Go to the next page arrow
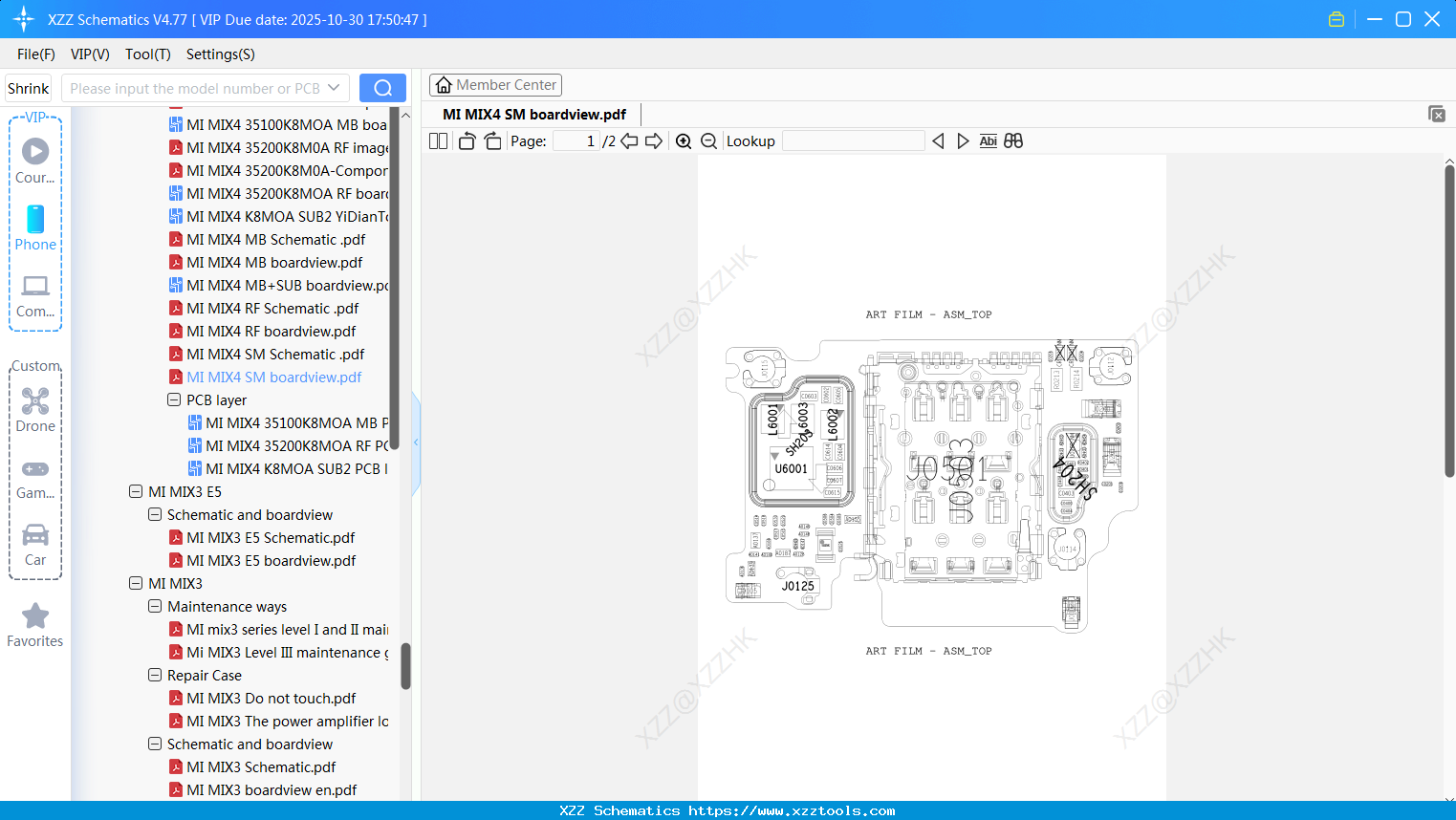1456x820 pixels. [x=654, y=141]
